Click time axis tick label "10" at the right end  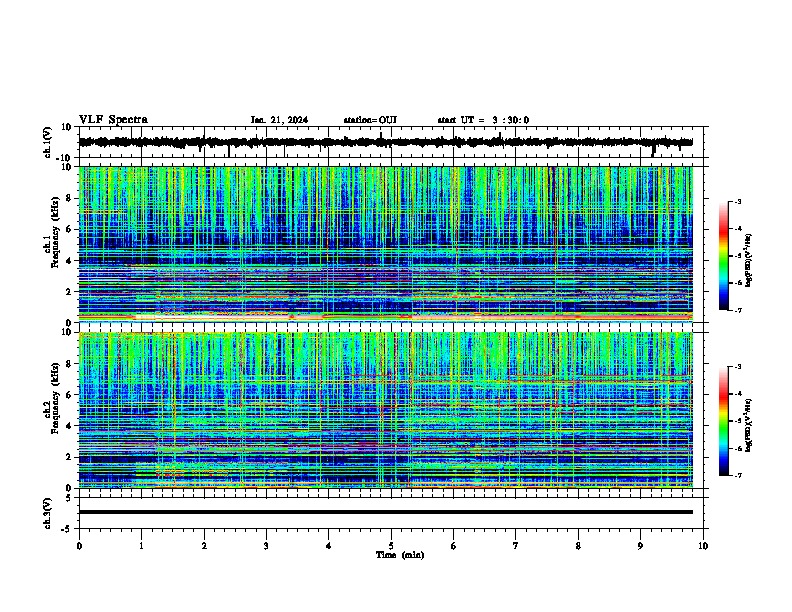[x=703, y=546]
